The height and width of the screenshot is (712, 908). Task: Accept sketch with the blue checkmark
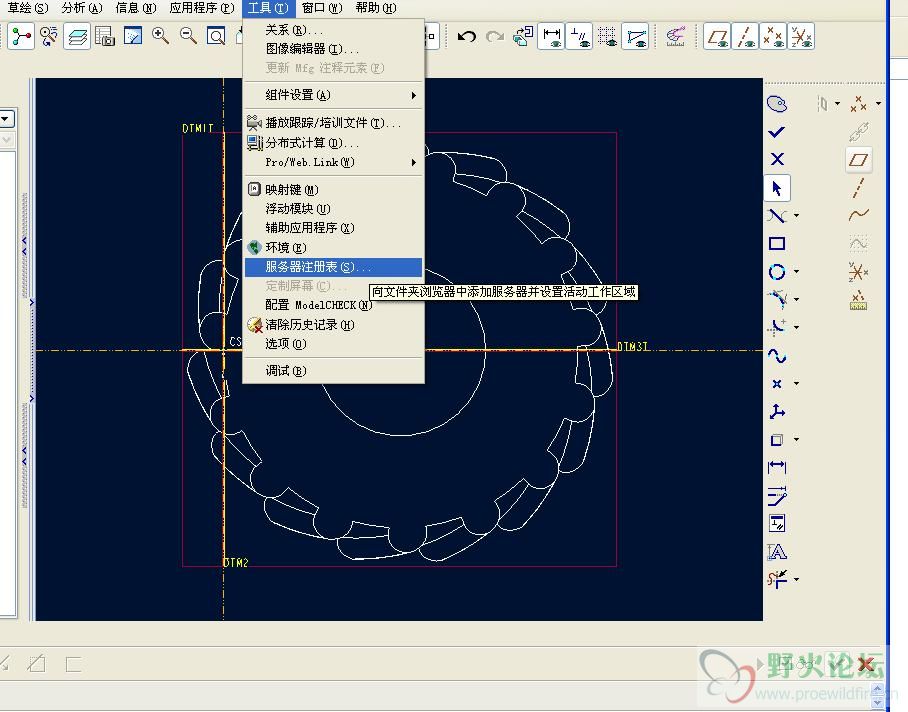(x=777, y=132)
